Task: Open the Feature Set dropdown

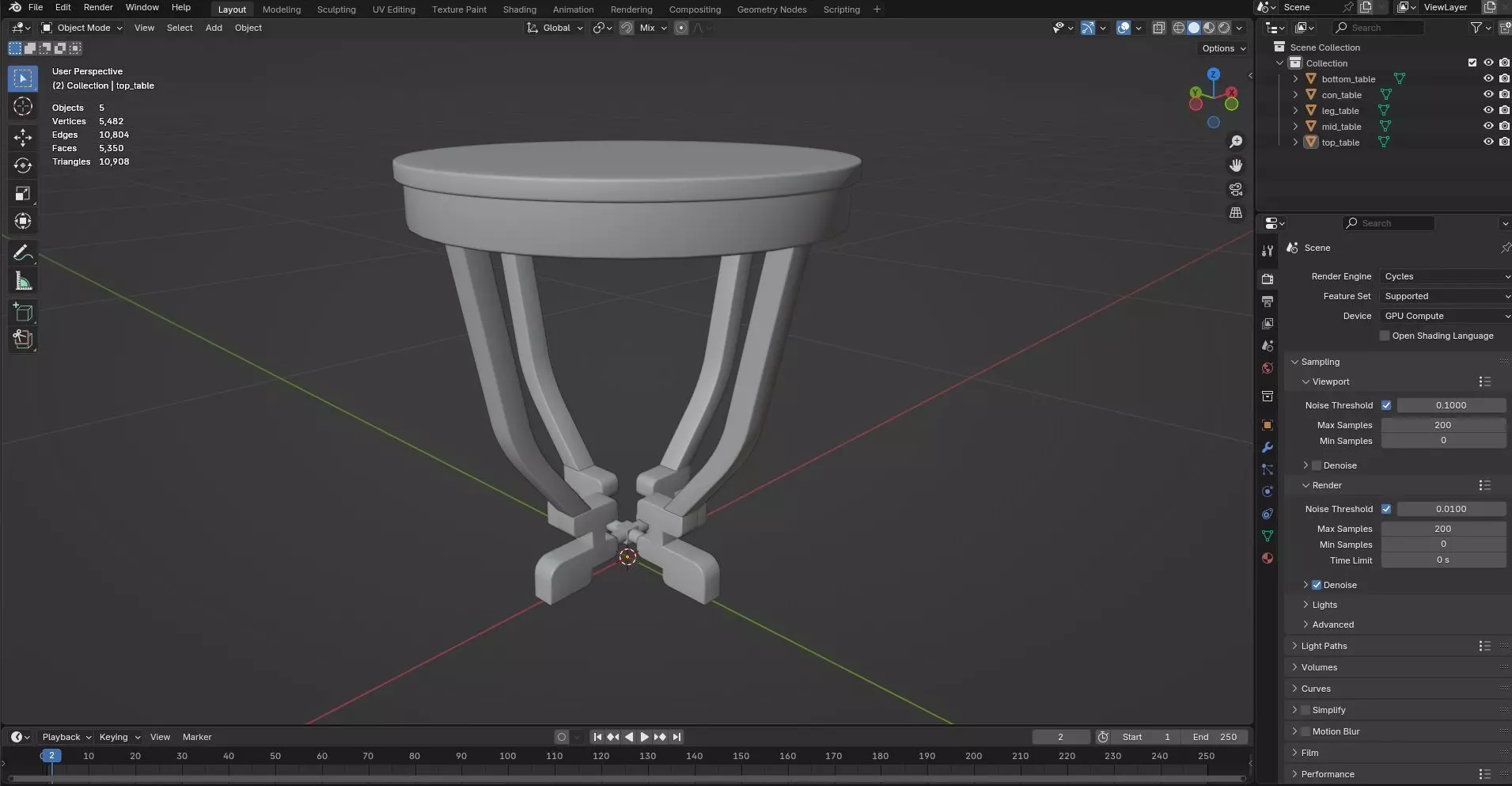Action: 1445,296
